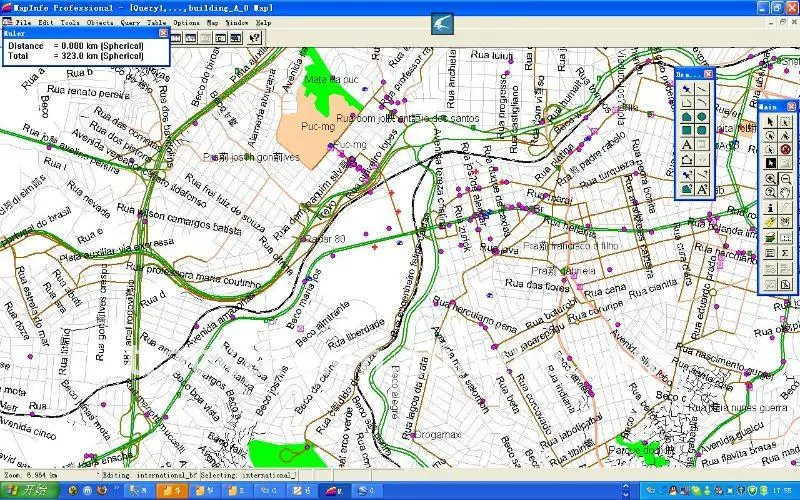800x500 pixels.
Task: Choose the Boundary Select tool
Action: (770, 149)
